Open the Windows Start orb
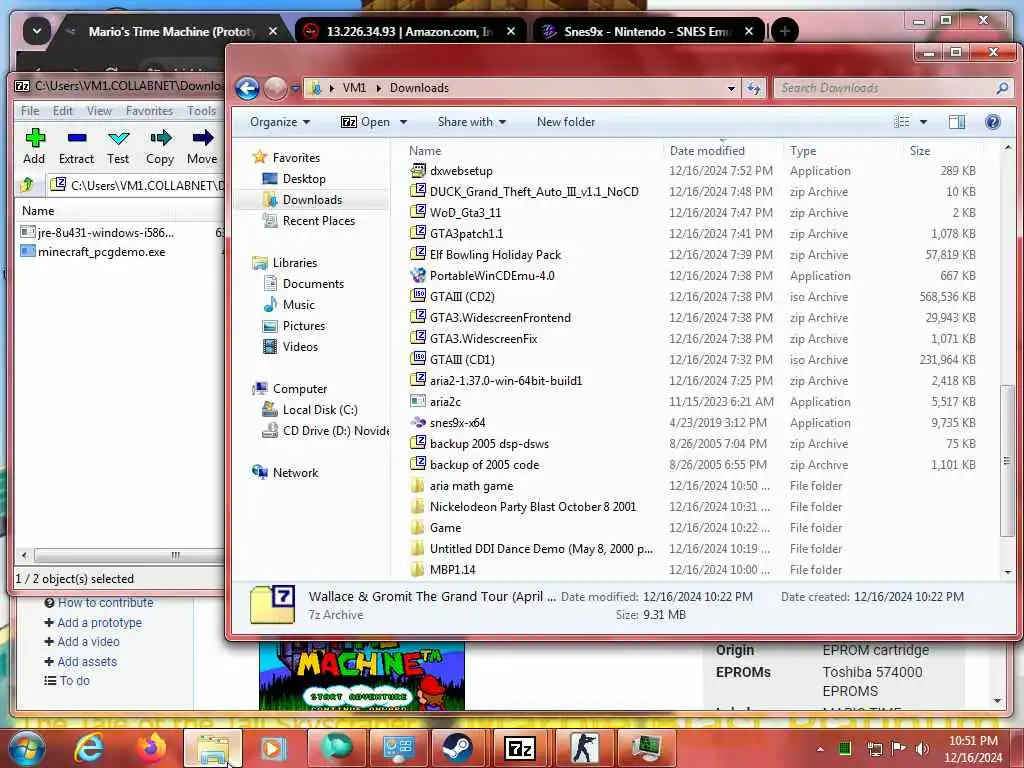Viewport: 1024px width, 768px height. click(26, 748)
